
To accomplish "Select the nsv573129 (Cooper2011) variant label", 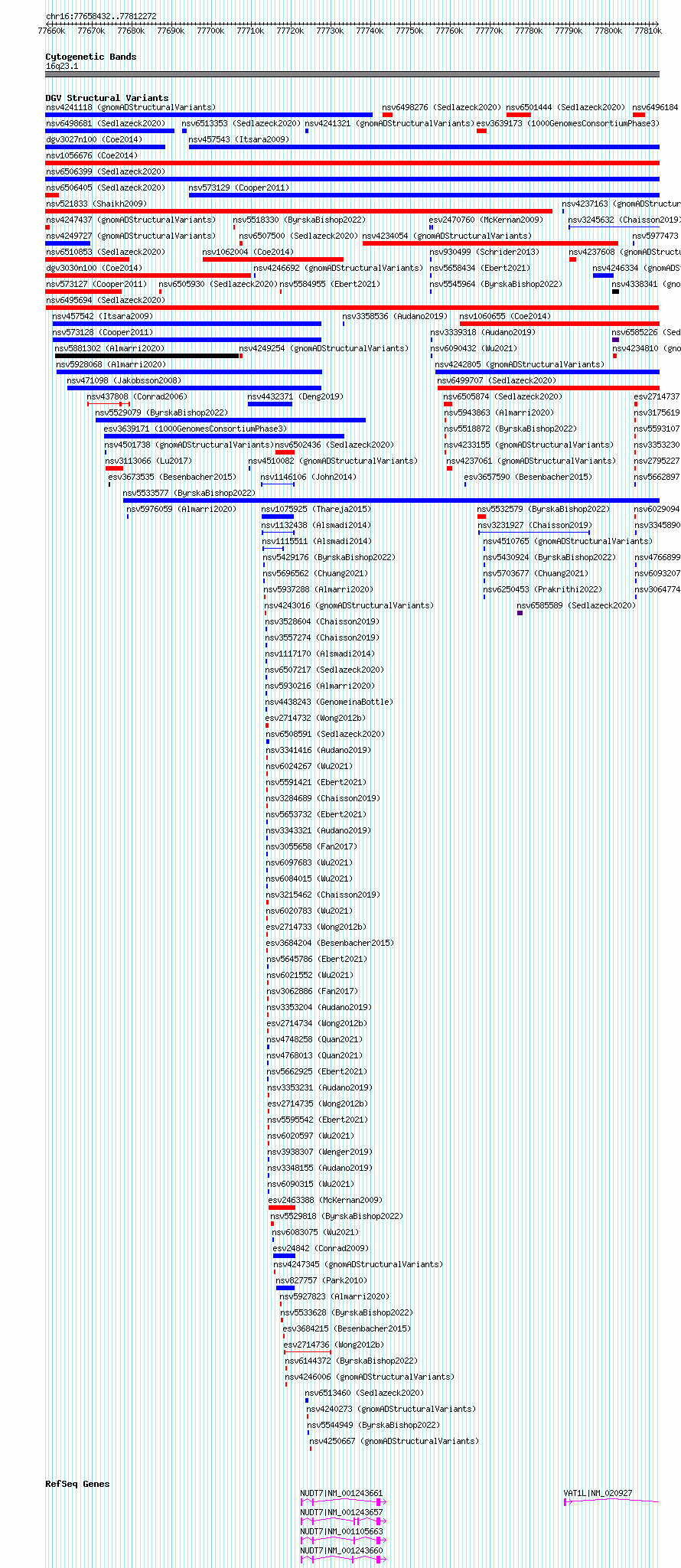I will [x=239, y=187].
